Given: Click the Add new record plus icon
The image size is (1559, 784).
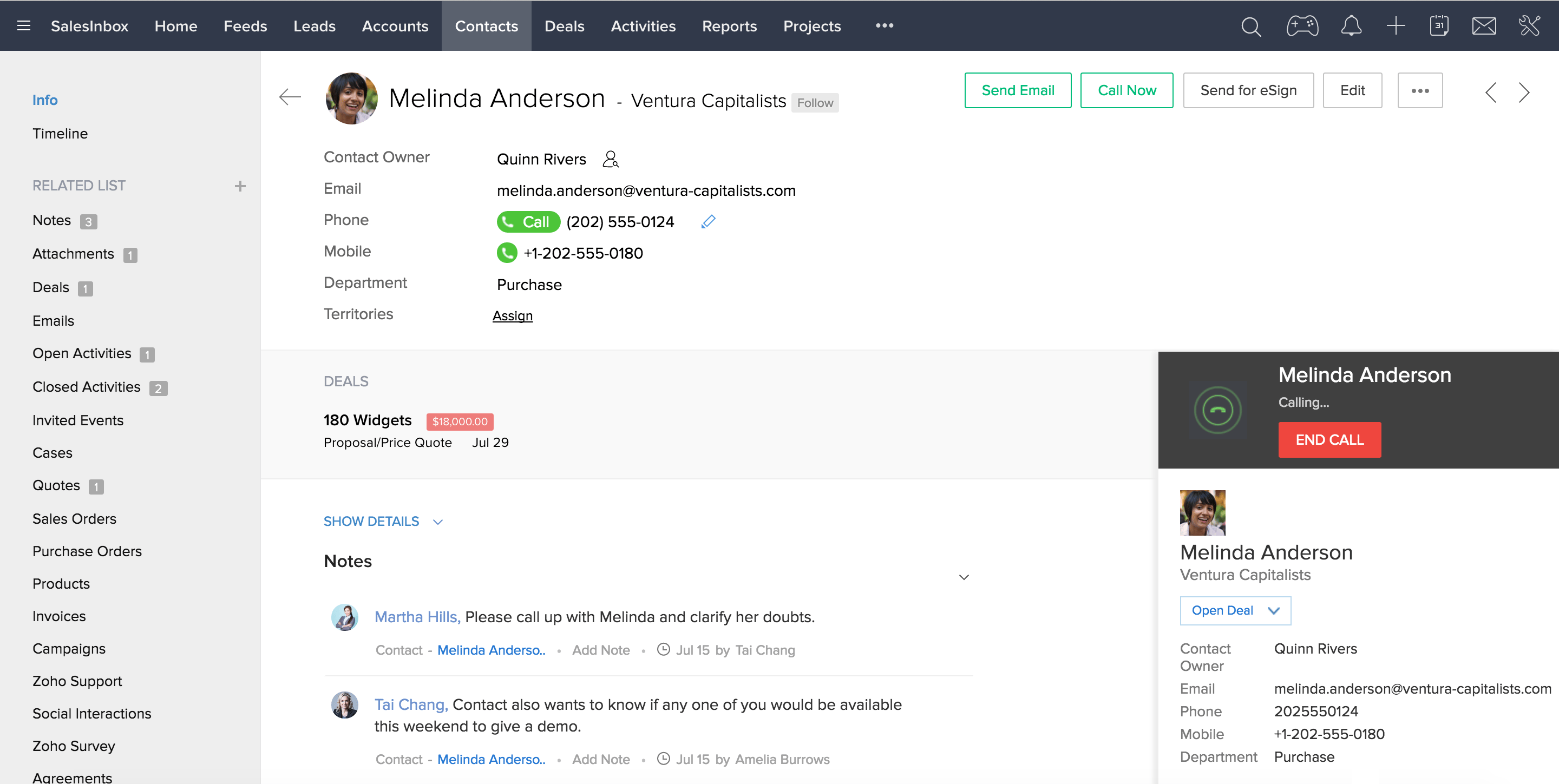Looking at the screenshot, I should [x=1397, y=26].
